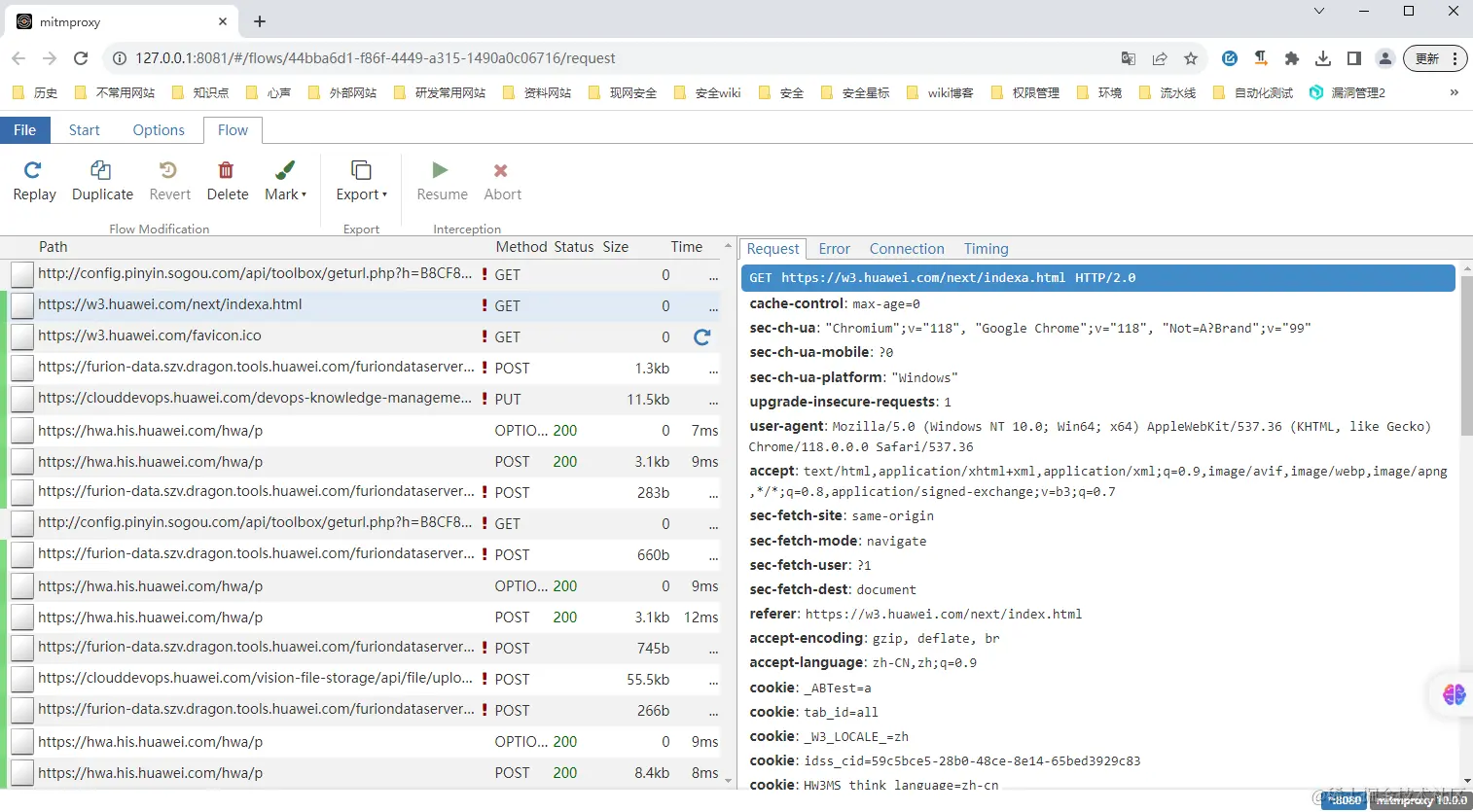Viewport: 1473px width, 812px height.
Task: Click the browser address bar URL
Action: [375, 58]
